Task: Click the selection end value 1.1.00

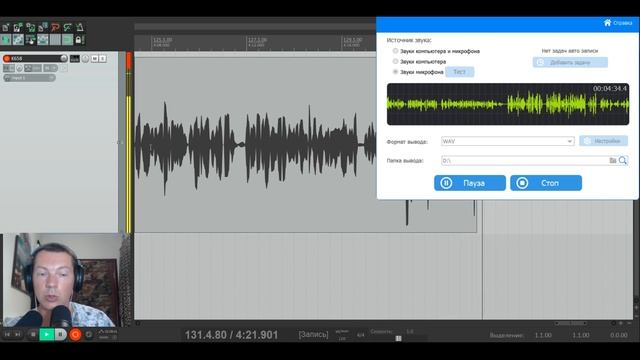Action: [x=580, y=335]
